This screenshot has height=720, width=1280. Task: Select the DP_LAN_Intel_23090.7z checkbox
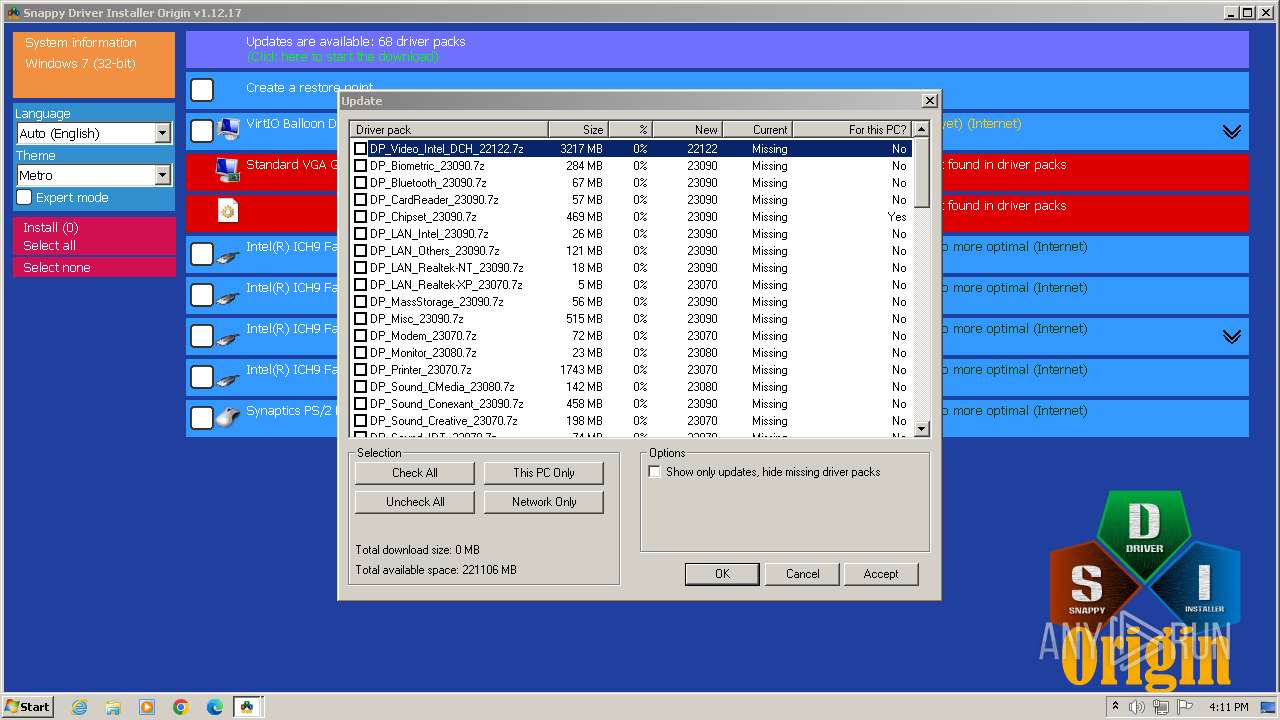tap(361, 234)
